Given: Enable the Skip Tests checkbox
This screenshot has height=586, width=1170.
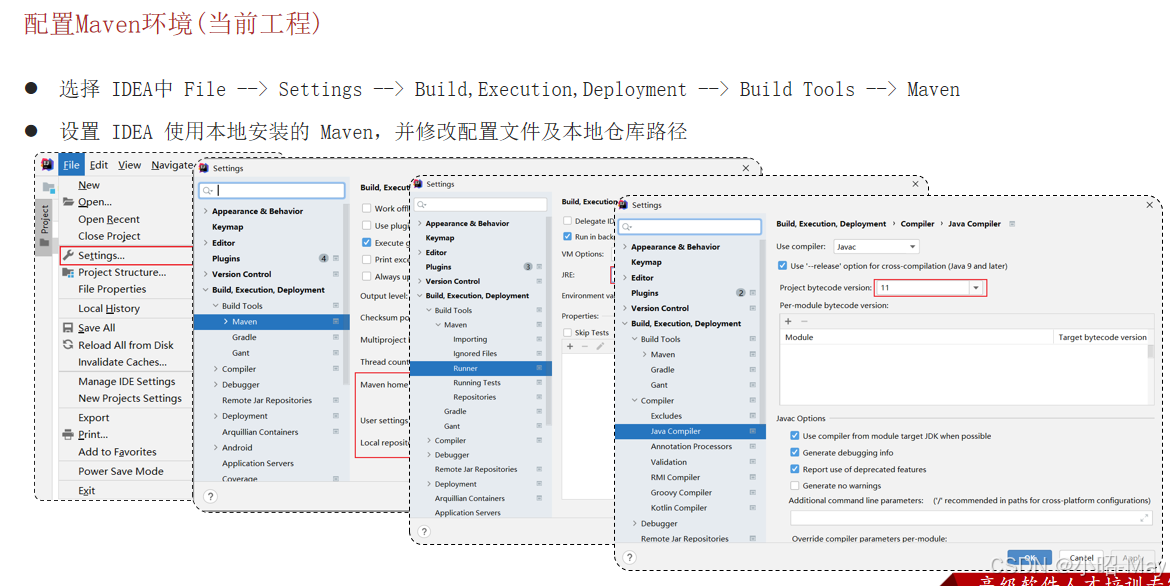Looking at the screenshot, I should pyautogui.click(x=568, y=333).
